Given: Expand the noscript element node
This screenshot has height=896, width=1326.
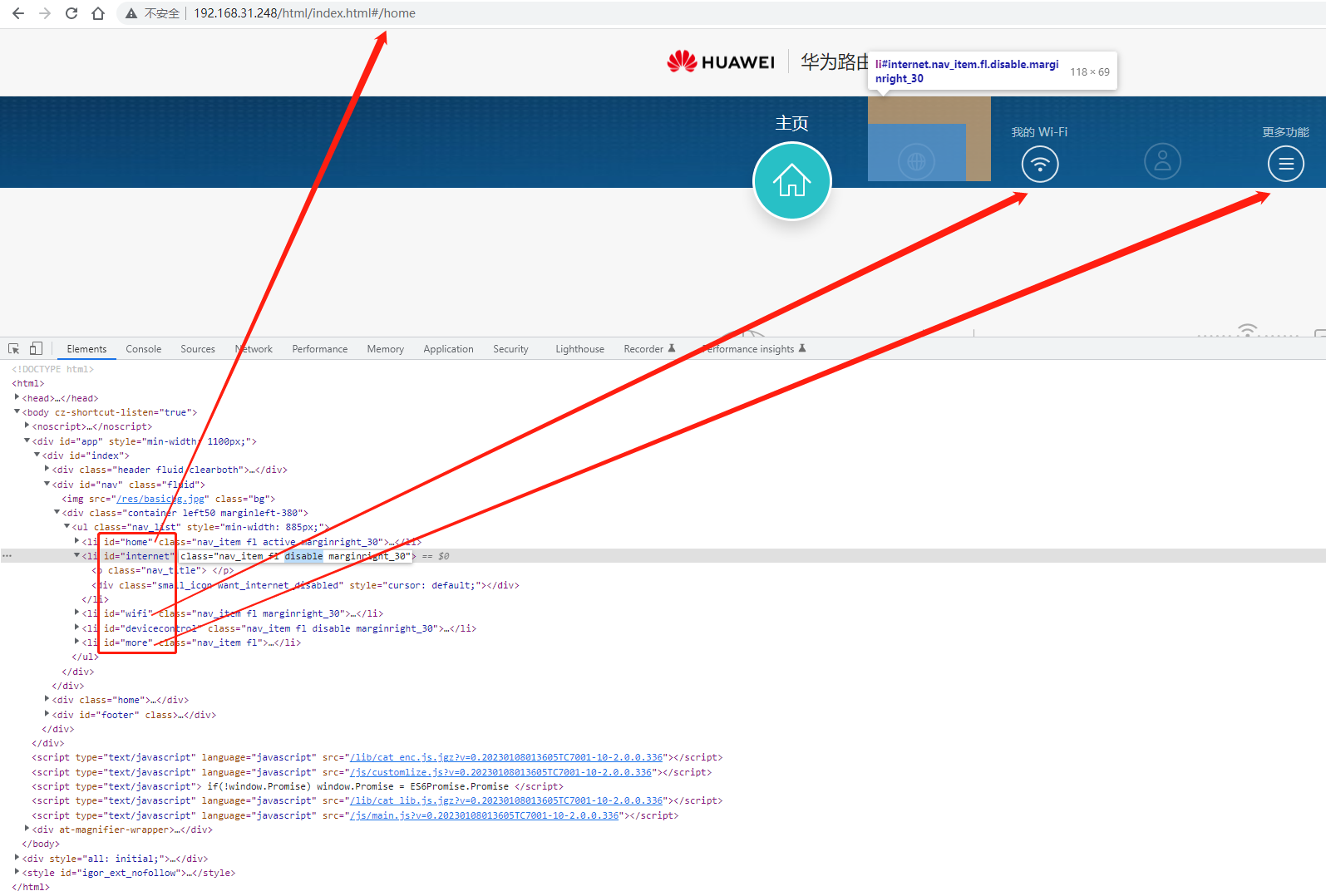Looking at the screenshot, I should pos(27,426).
